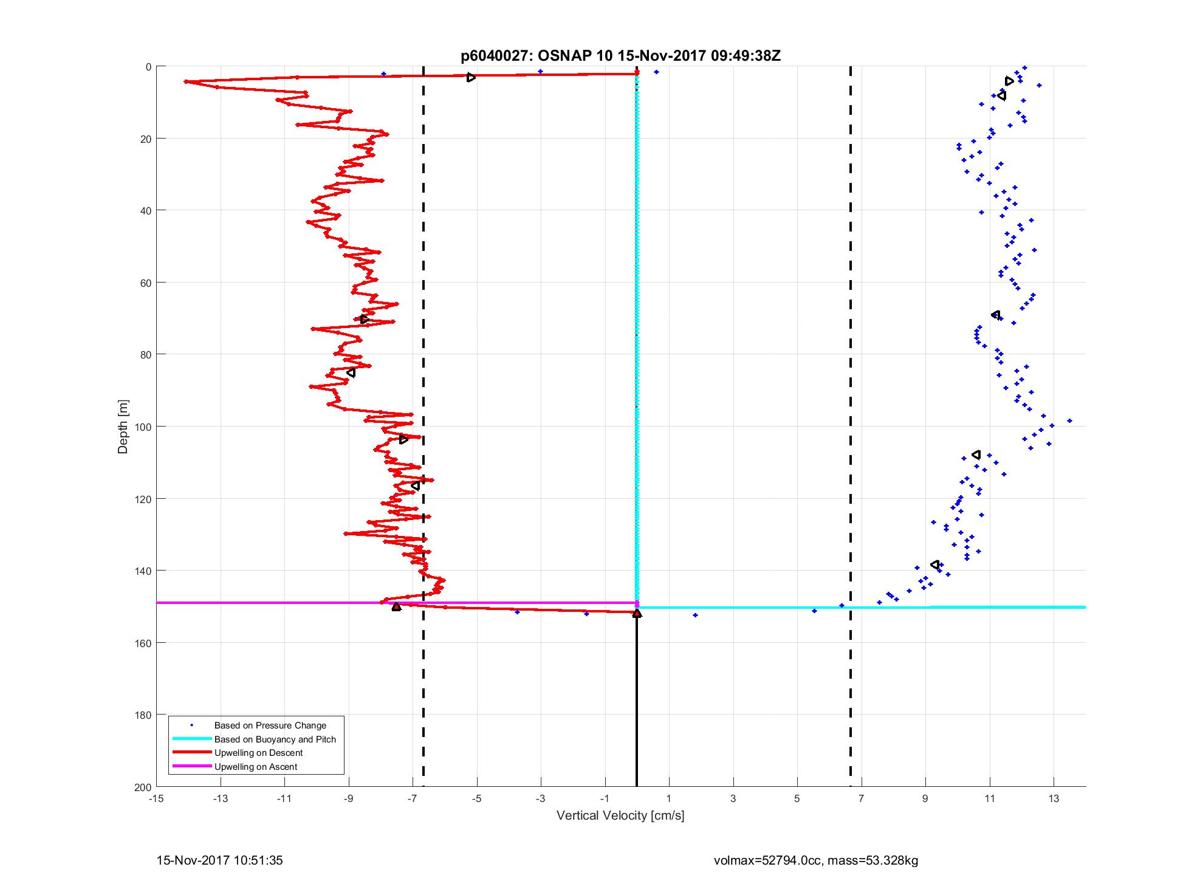This screenshot has height=885, width=1200.
Task: Click legend entry "Based on Buoyancy and Pitch"
Action: [x=275, y=738]
